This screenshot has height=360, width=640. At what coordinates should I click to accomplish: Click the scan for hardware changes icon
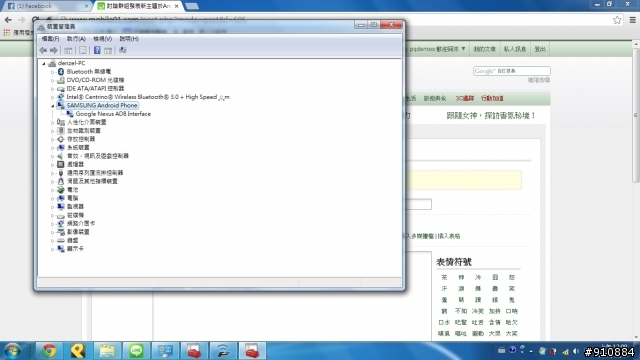click(x=122, y=50)
